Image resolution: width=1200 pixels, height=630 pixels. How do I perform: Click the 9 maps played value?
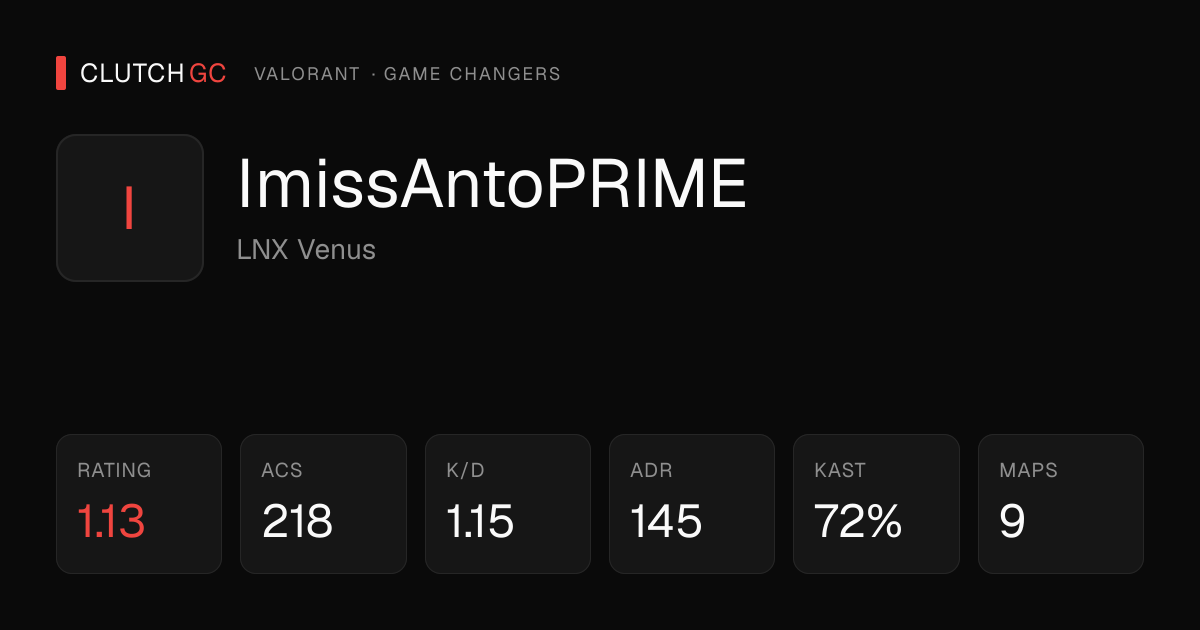tap(1012, 521)
